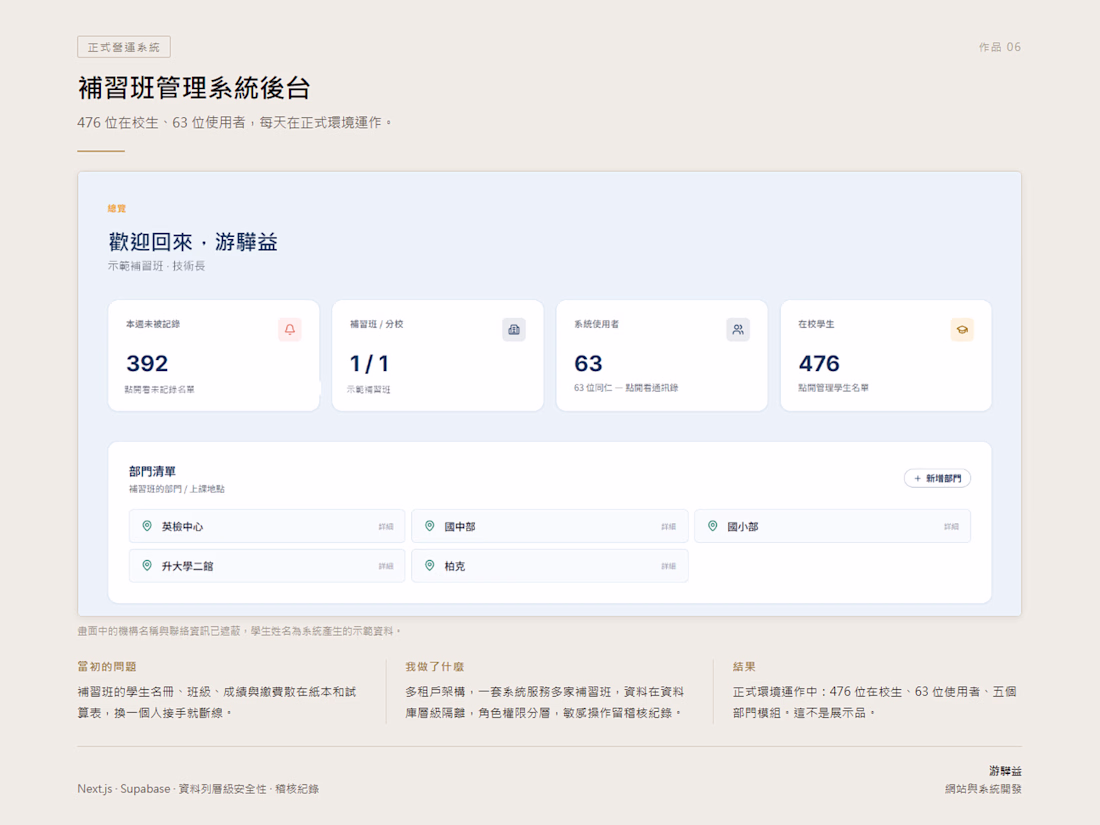Screen dimensions: 1100x825
Task: Open details link for 國中部
Action: pyautogui.click(x=669, y=526)
